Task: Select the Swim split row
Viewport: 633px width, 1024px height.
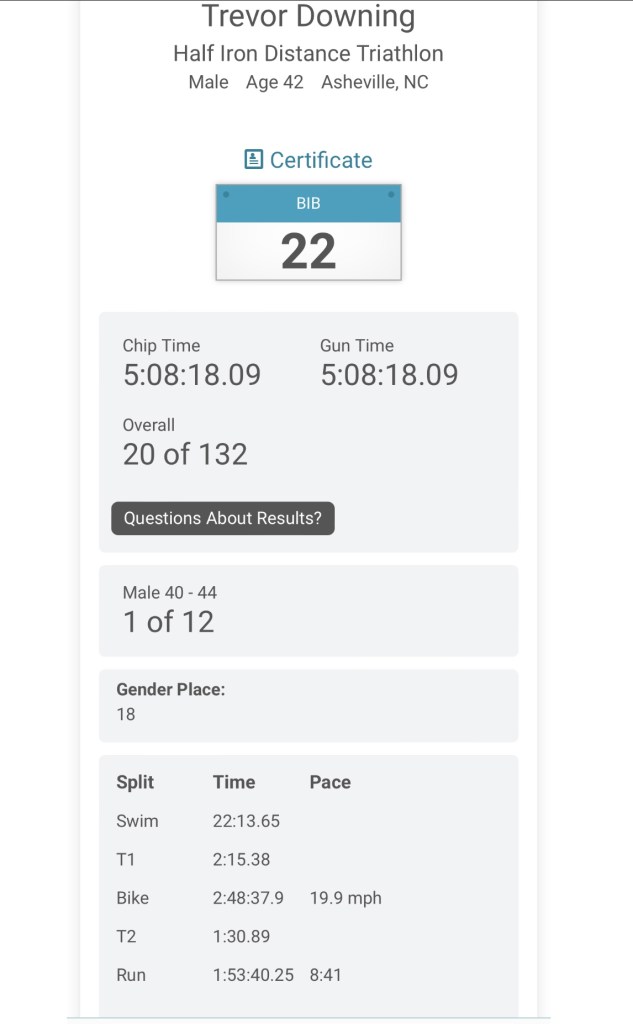Action: pyautogui.click(x=138, y=821)
